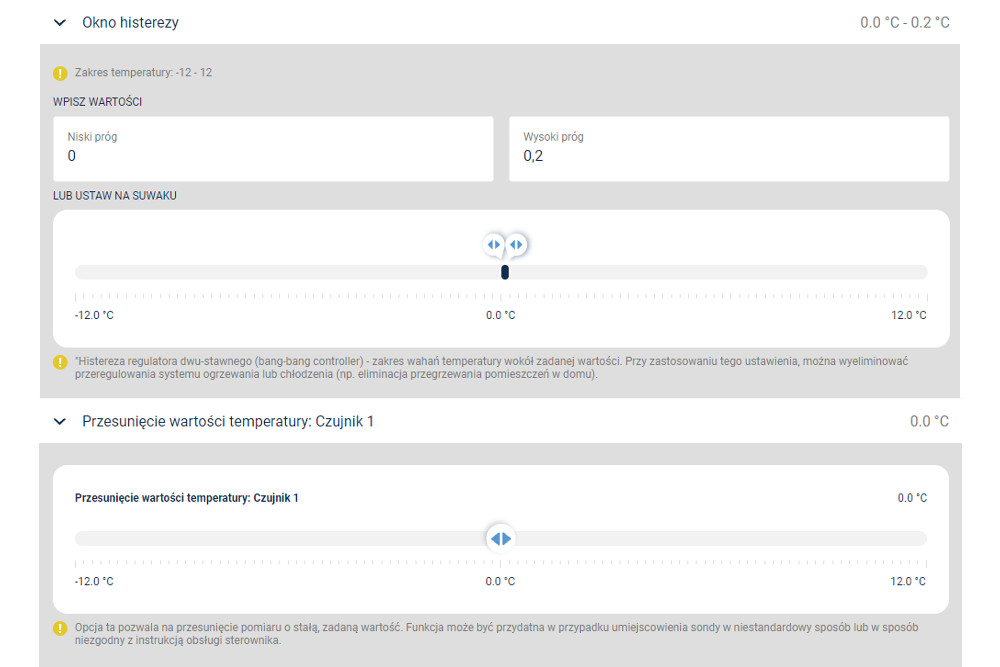Click the Okno histerezy section title
This screenshot has width=1000, height=667.
(x=130, y=23)
